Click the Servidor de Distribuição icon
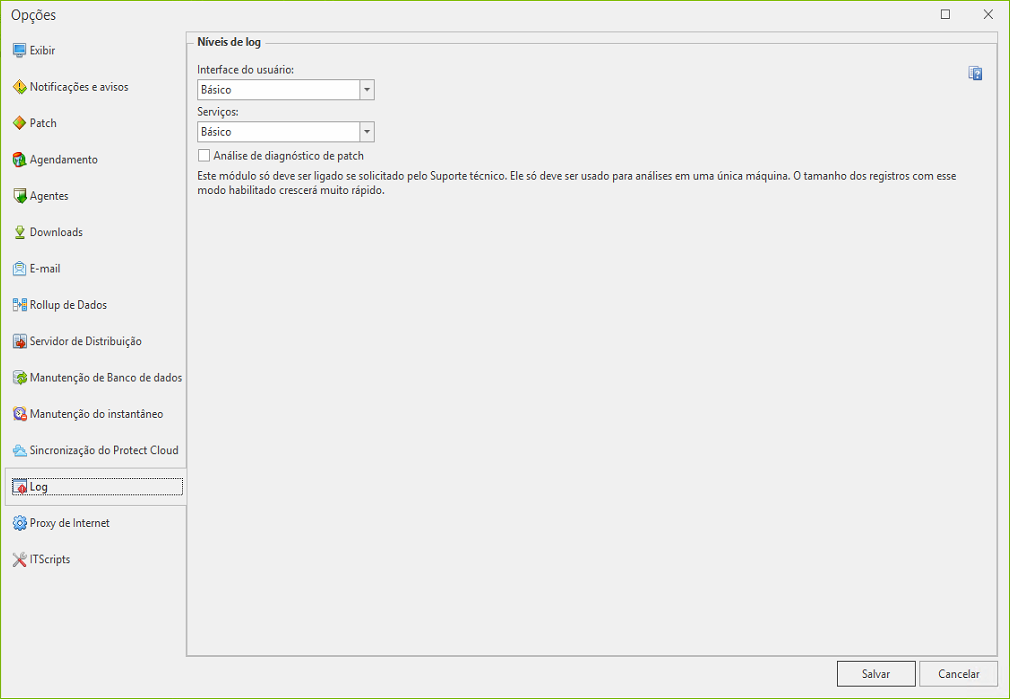Screen dimensions: 1010x699 (x=19, y=341)
